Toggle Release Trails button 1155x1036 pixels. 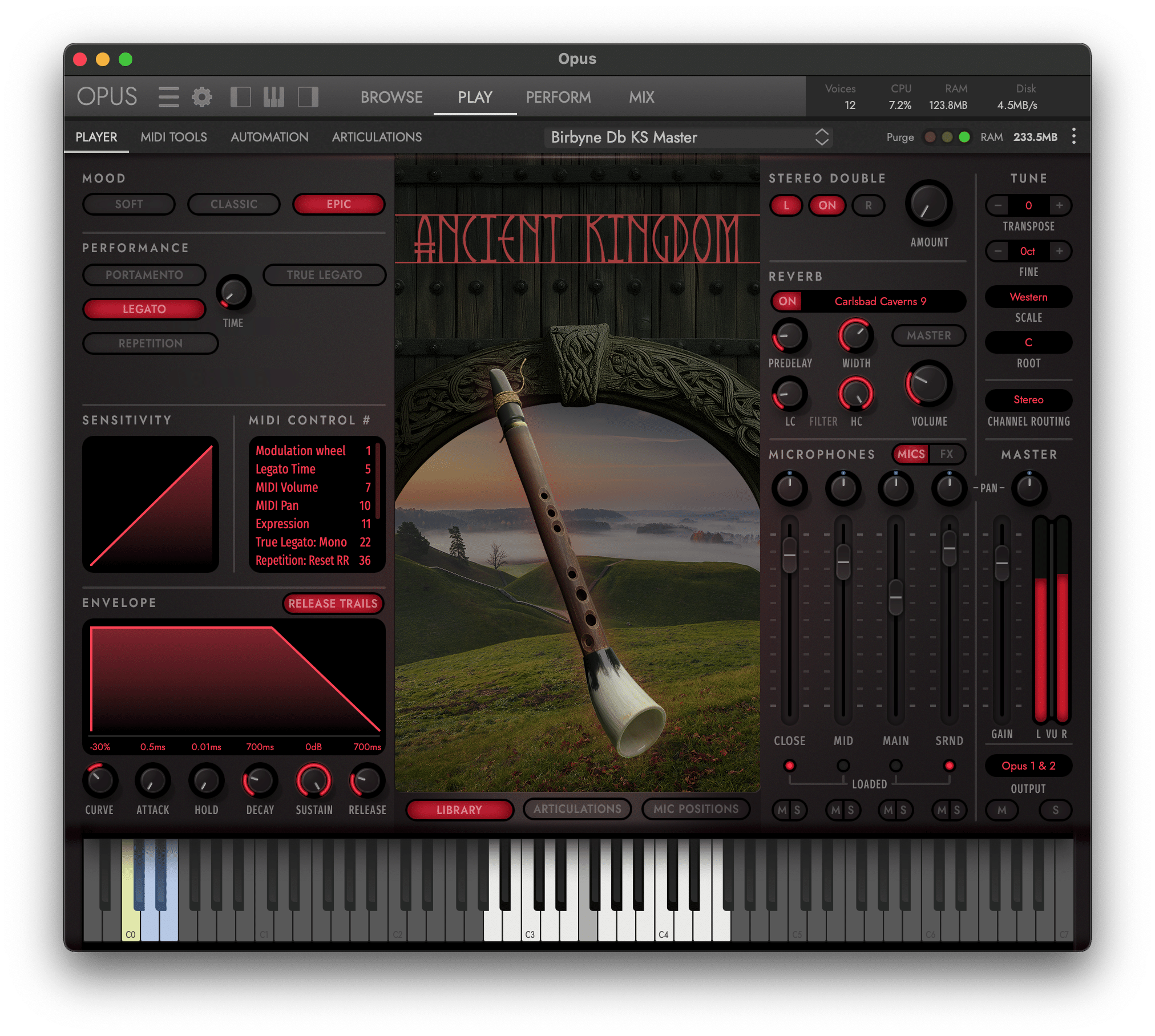(333, 604)
